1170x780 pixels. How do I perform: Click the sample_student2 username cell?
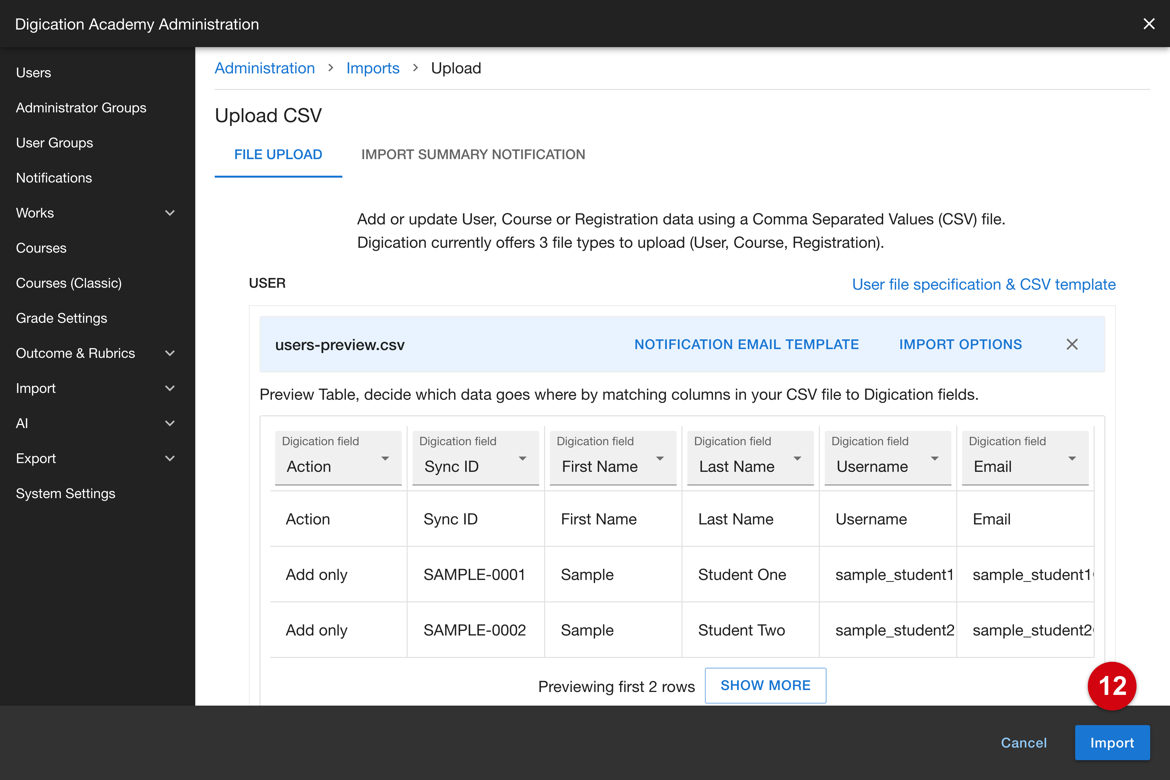pos(888,630)
